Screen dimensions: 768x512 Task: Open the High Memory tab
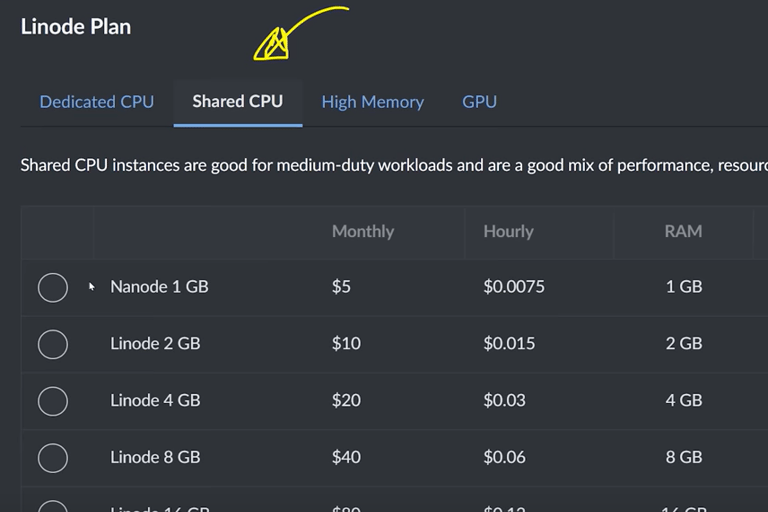pyautogui.click(x=372, y=101)
